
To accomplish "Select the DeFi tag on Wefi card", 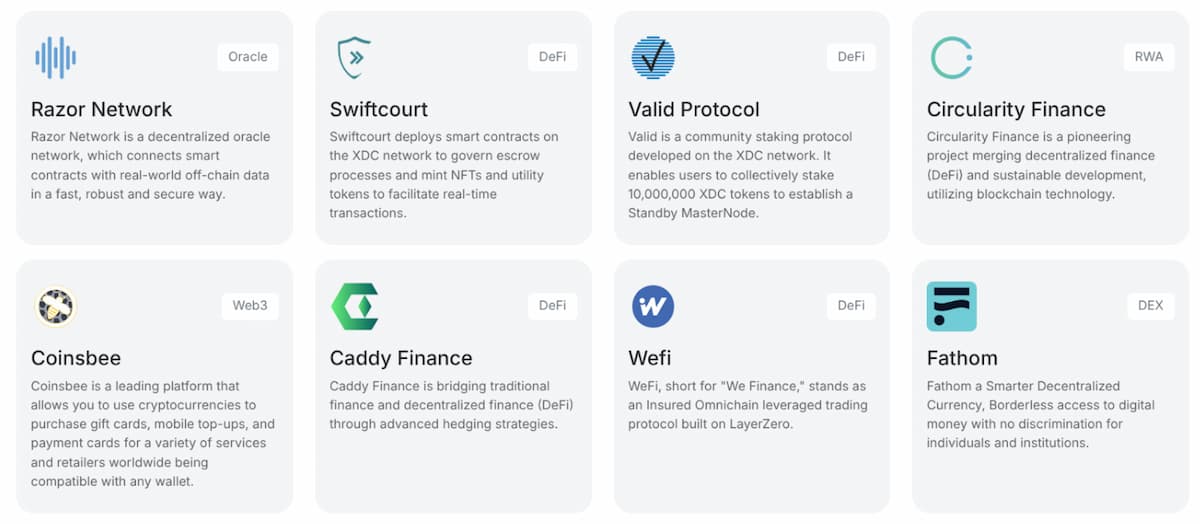I will tap(851, 306).
